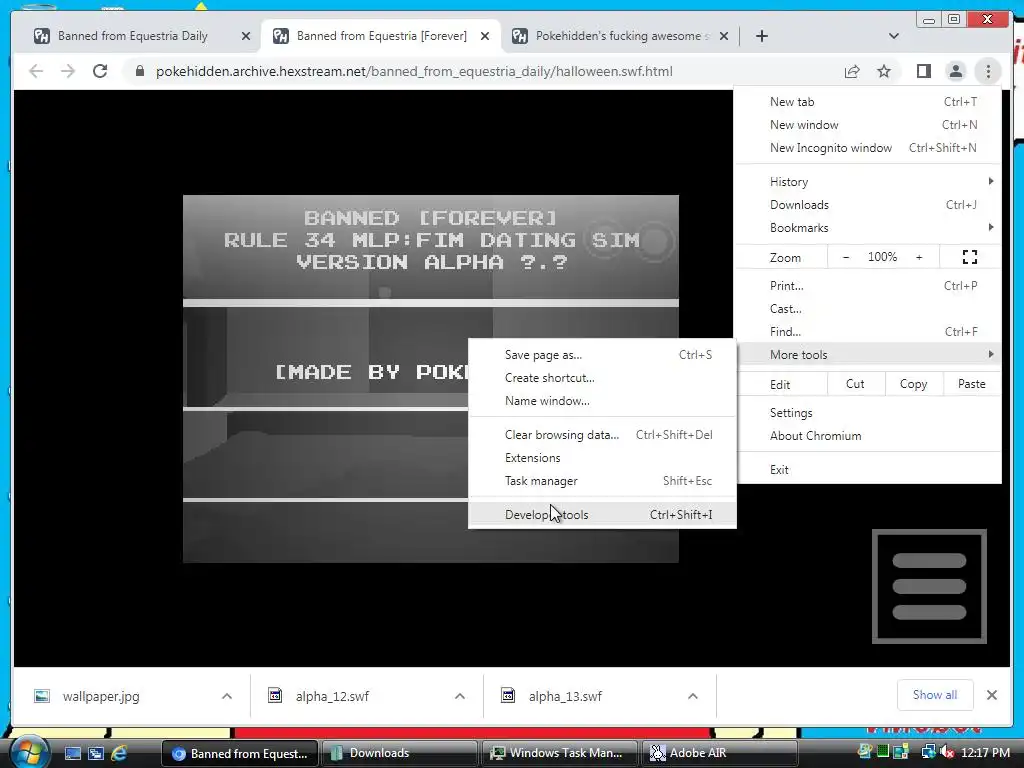Click the address bar URL
Image resolution: width=1024 pixels, height=768 pixels.
pyautogui.click(x=414, y=71)
